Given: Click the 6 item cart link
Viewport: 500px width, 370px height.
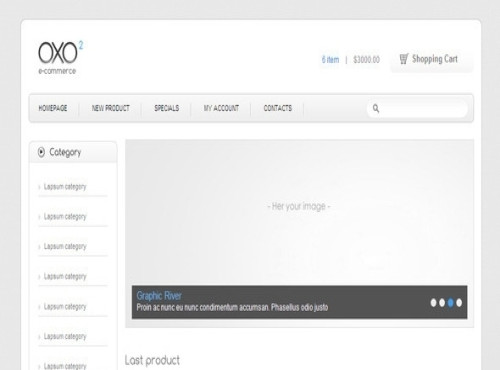Looking at the screenshot, I should 330,60.
